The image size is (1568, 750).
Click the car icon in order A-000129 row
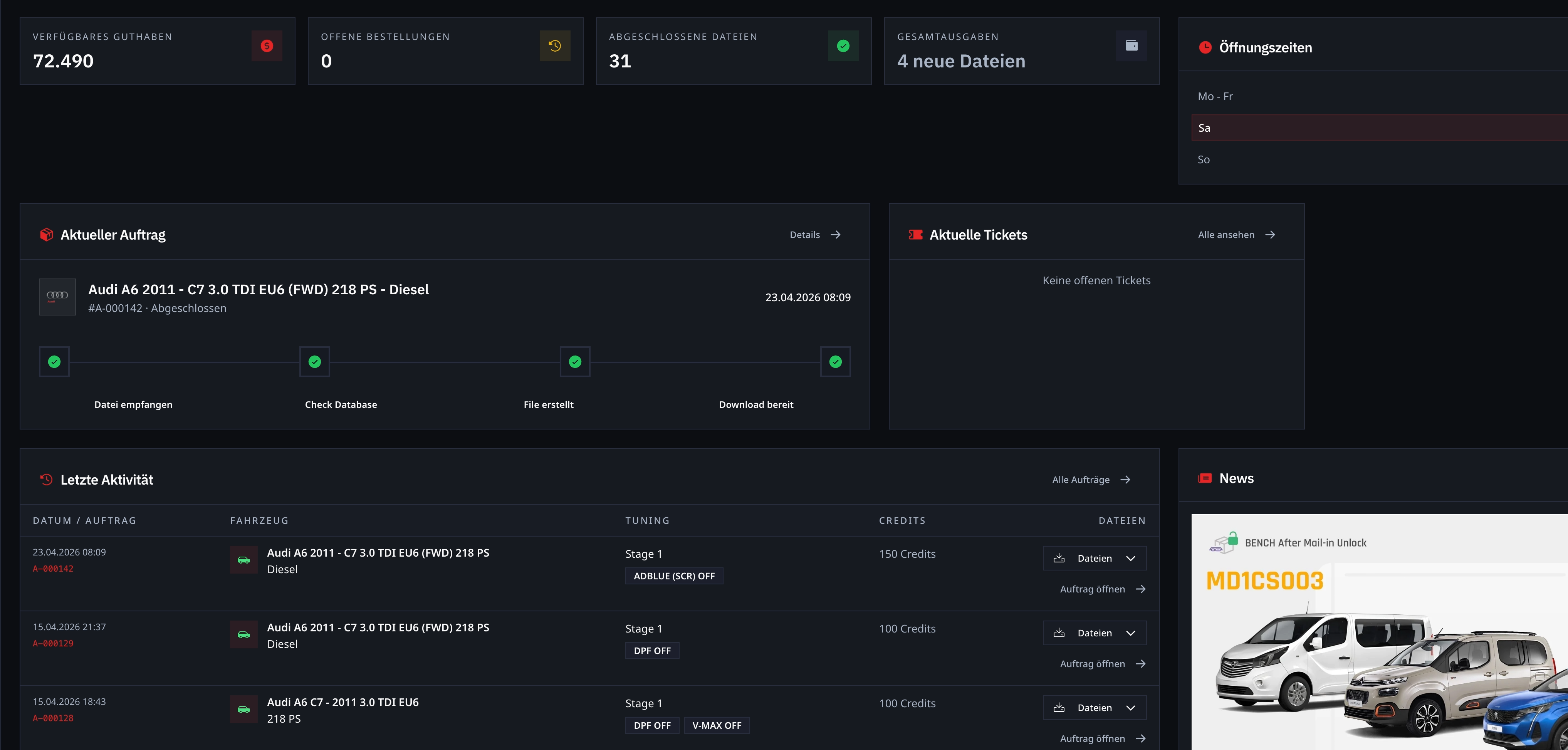(243, 635)
